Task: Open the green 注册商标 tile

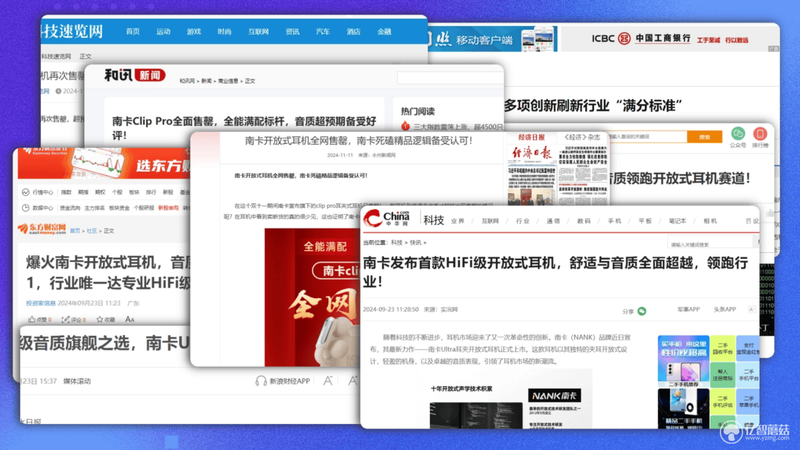Action: [722, 374]
